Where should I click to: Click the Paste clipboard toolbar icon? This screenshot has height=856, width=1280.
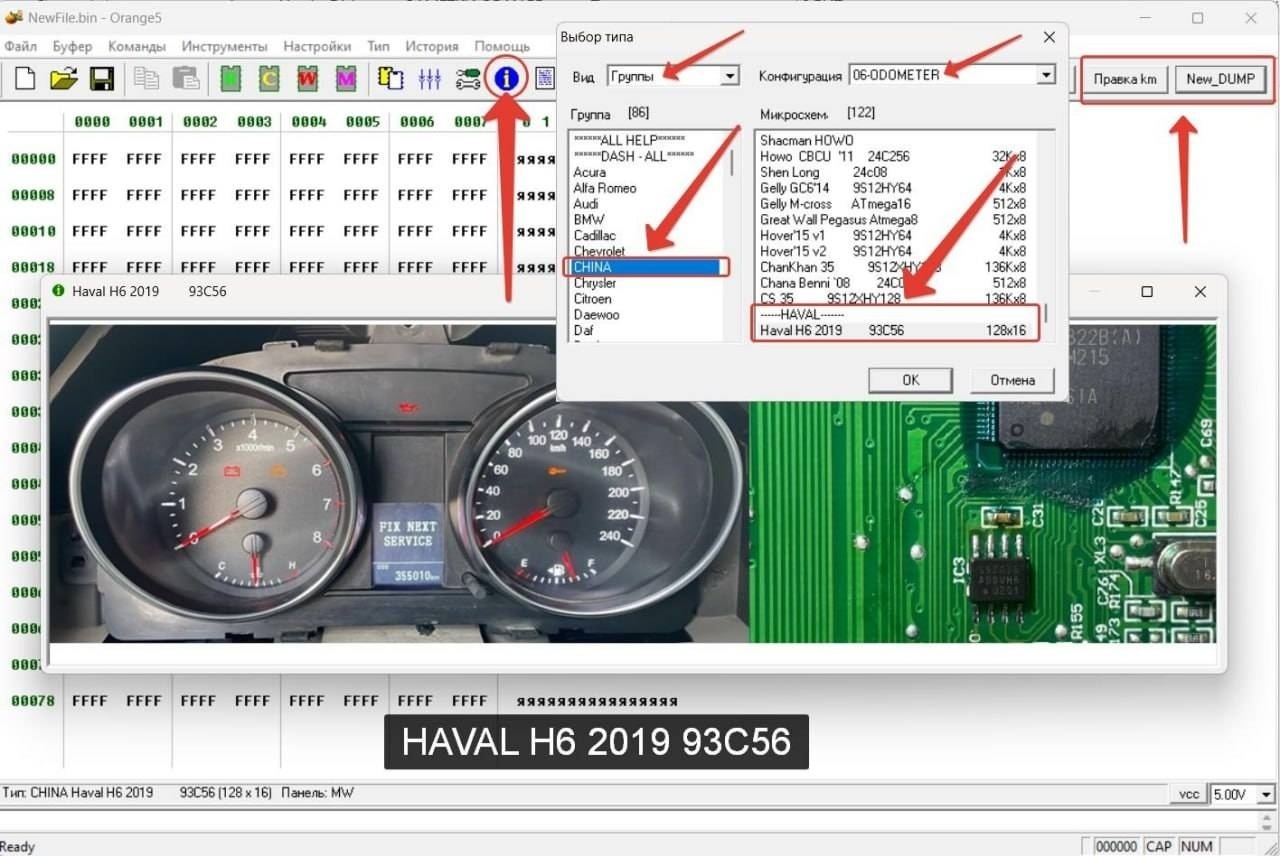pyautogui.click(x=185, y=79)
